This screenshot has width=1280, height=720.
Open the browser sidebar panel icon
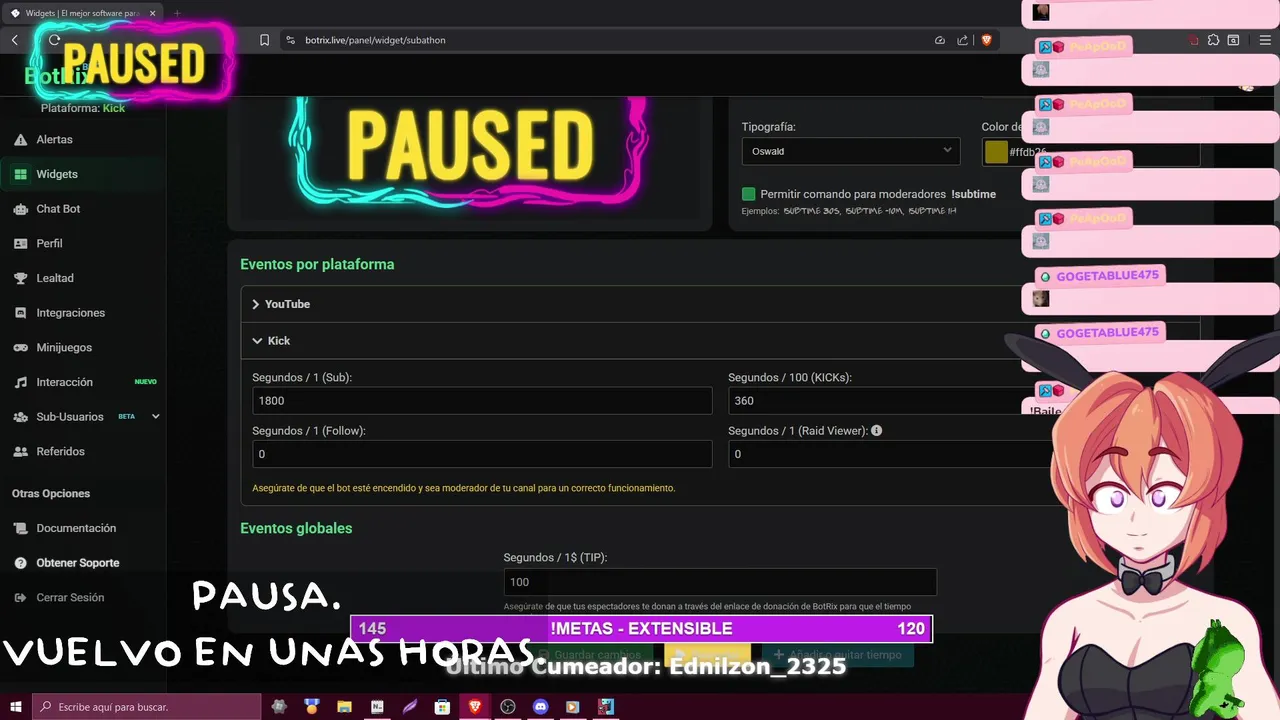click(1233, 40)
